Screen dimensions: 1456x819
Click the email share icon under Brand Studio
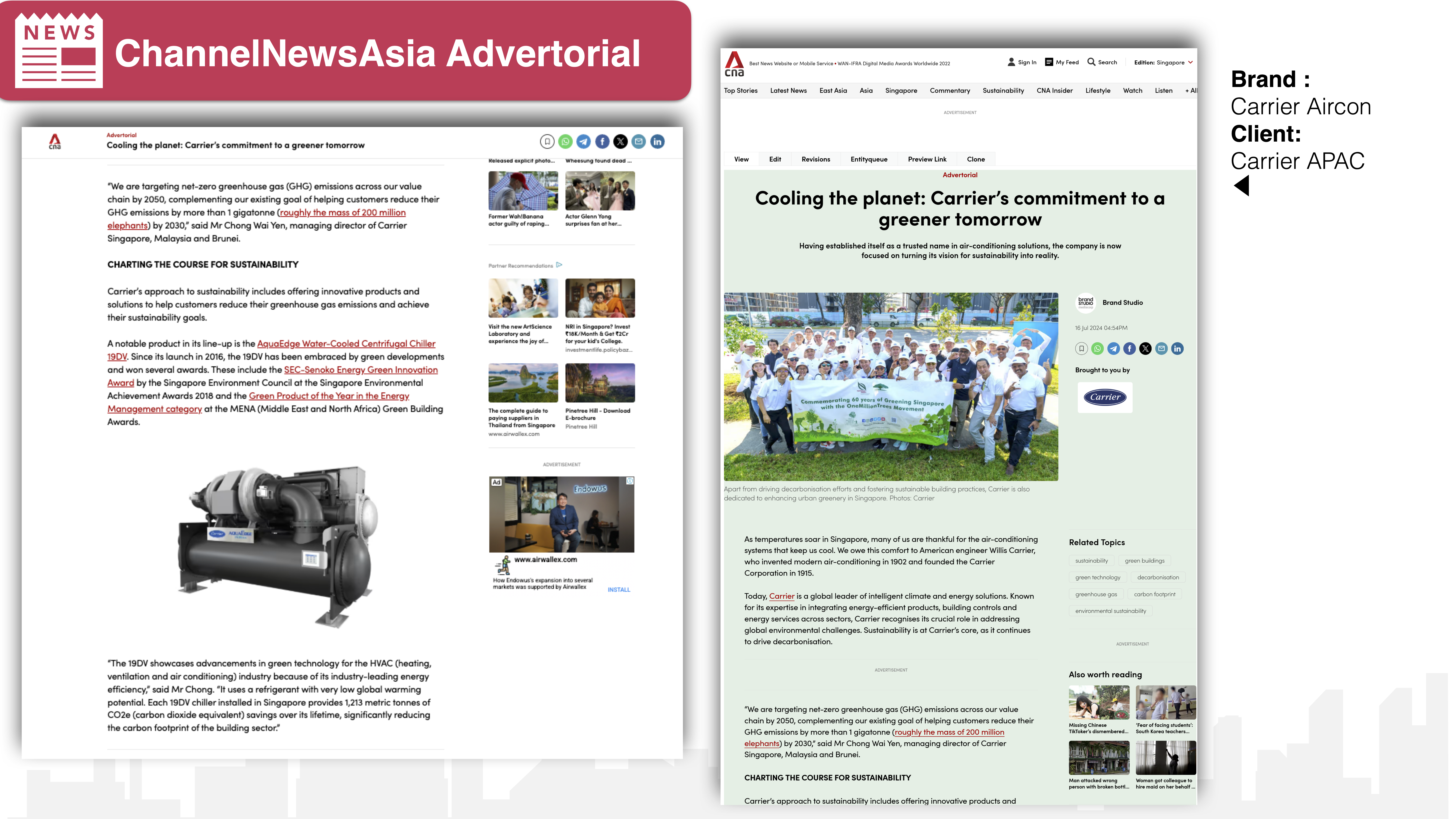(1162, 349)
